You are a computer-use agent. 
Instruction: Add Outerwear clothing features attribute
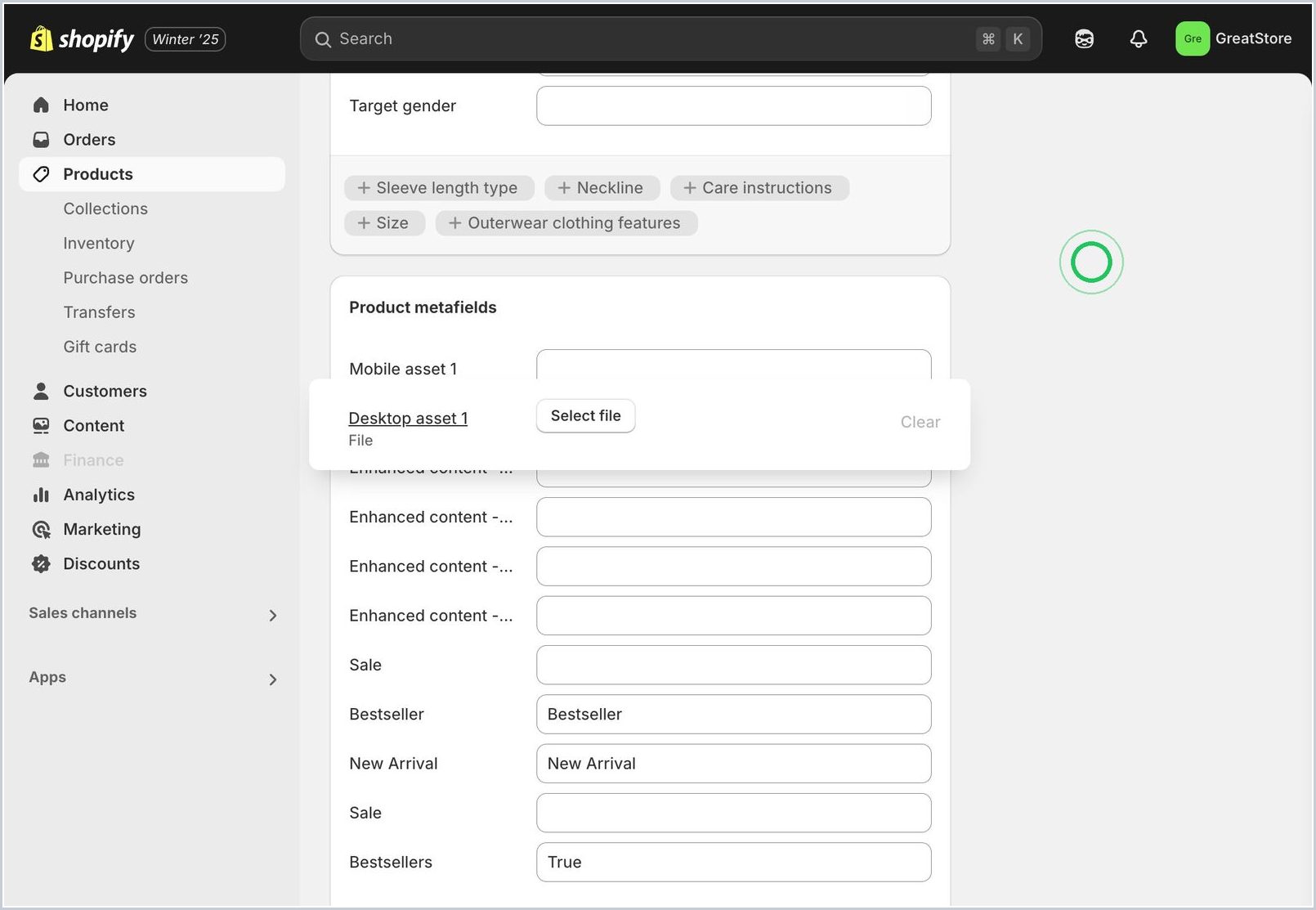point(566,223)
